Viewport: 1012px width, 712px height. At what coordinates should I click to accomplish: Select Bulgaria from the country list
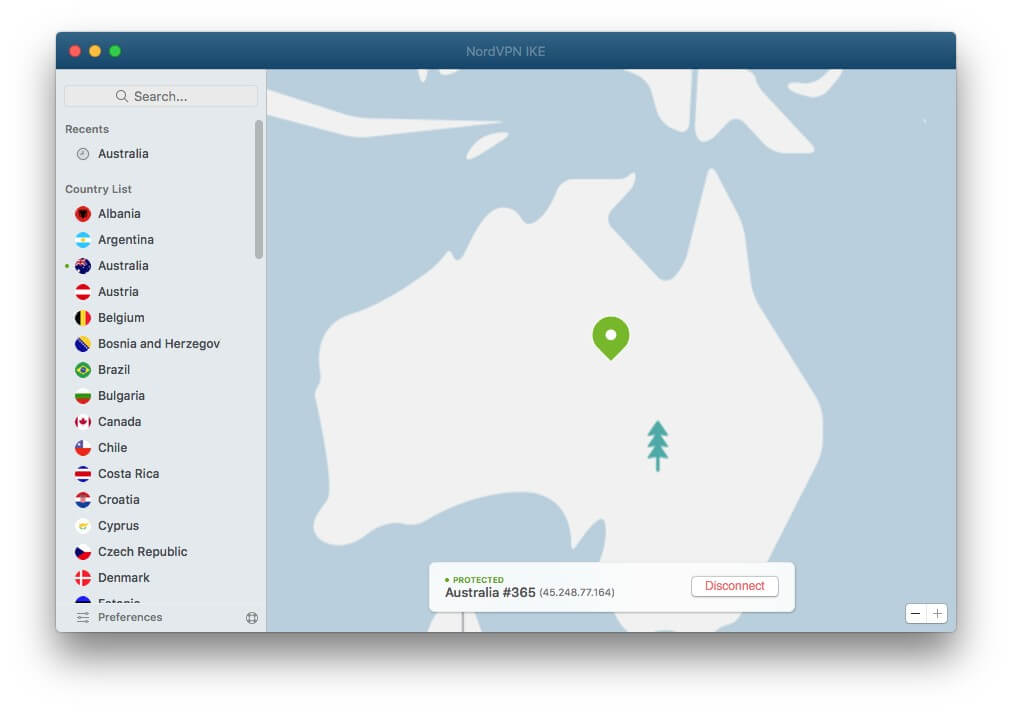pos(121,396)
